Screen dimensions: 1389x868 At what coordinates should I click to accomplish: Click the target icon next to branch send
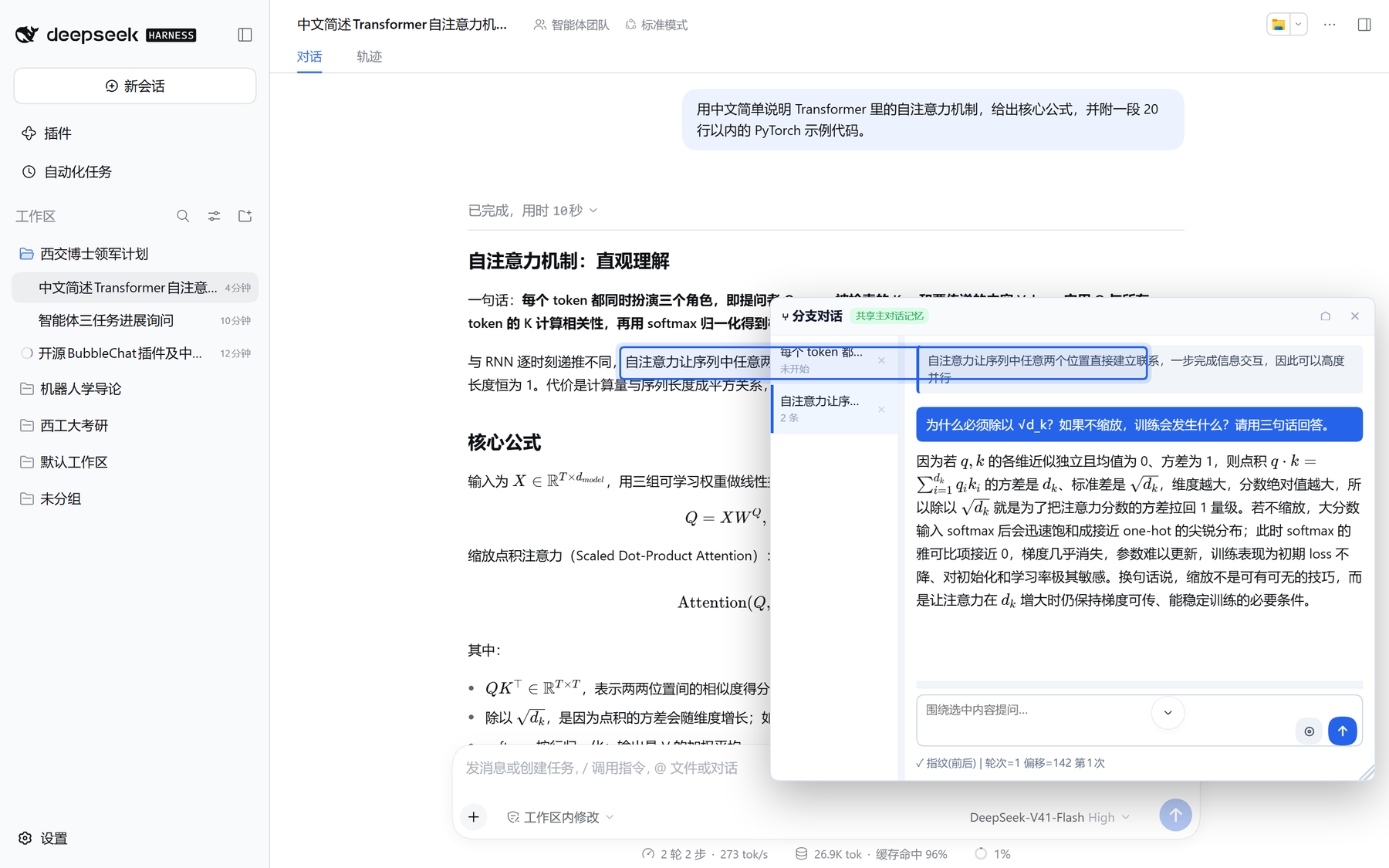(1310, 731)
